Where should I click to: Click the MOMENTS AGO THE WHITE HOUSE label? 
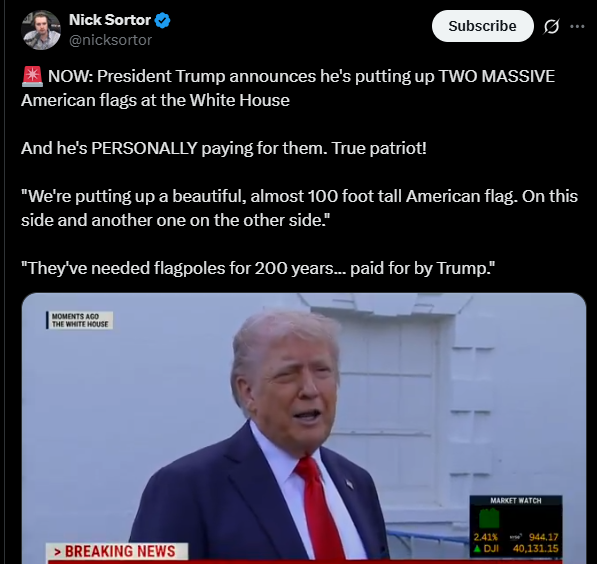(x=80, y=320)
